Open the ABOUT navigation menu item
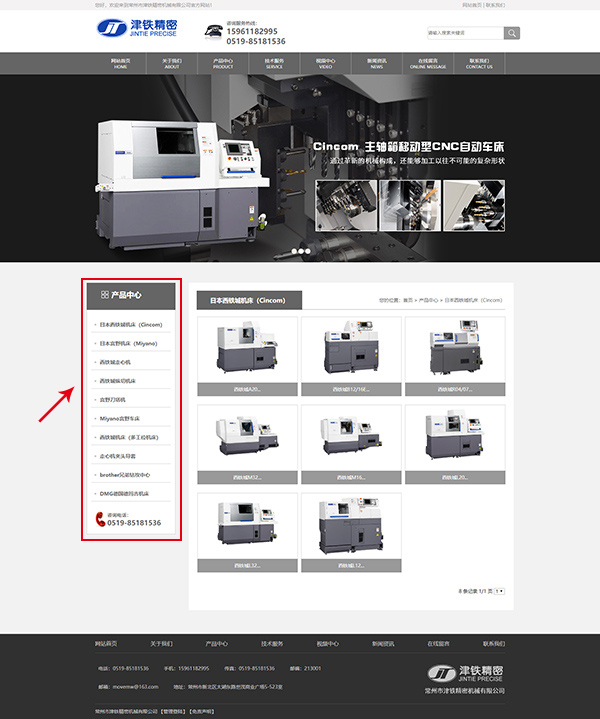600x719 pixels. pyautogui.click(x=172, y=63)
